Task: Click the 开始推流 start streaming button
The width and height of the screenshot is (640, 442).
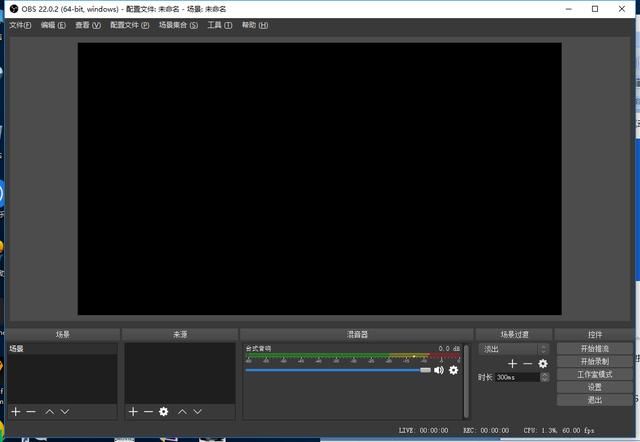Action: tap(594, 349)
